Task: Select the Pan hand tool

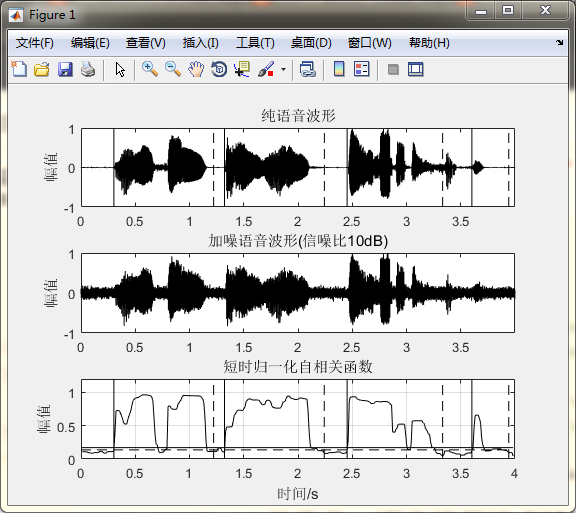Action: (196, 69)
